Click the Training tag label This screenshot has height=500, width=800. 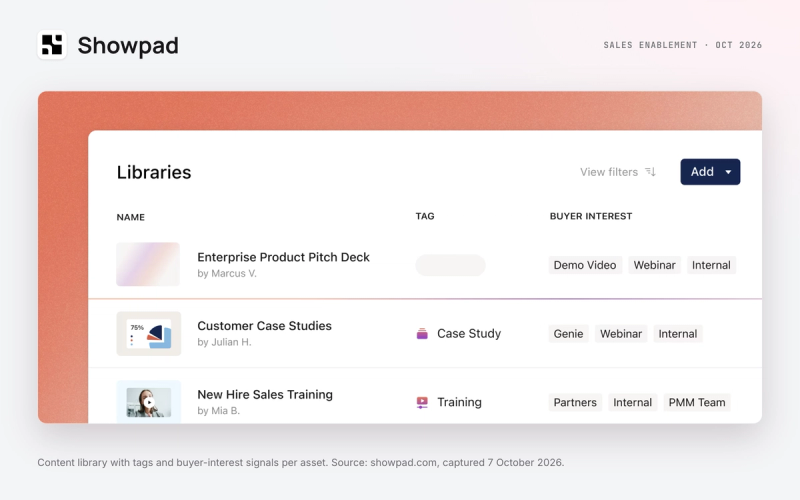tap(459, 403)
